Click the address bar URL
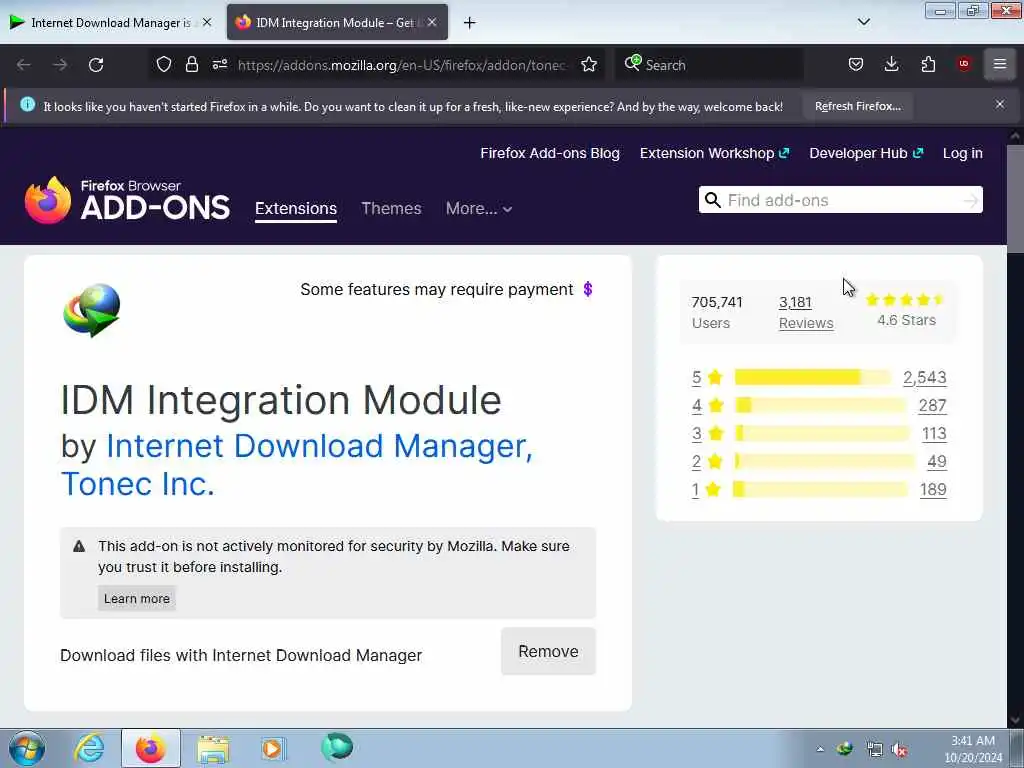1024x768 pixels. [x=401, y=65]
